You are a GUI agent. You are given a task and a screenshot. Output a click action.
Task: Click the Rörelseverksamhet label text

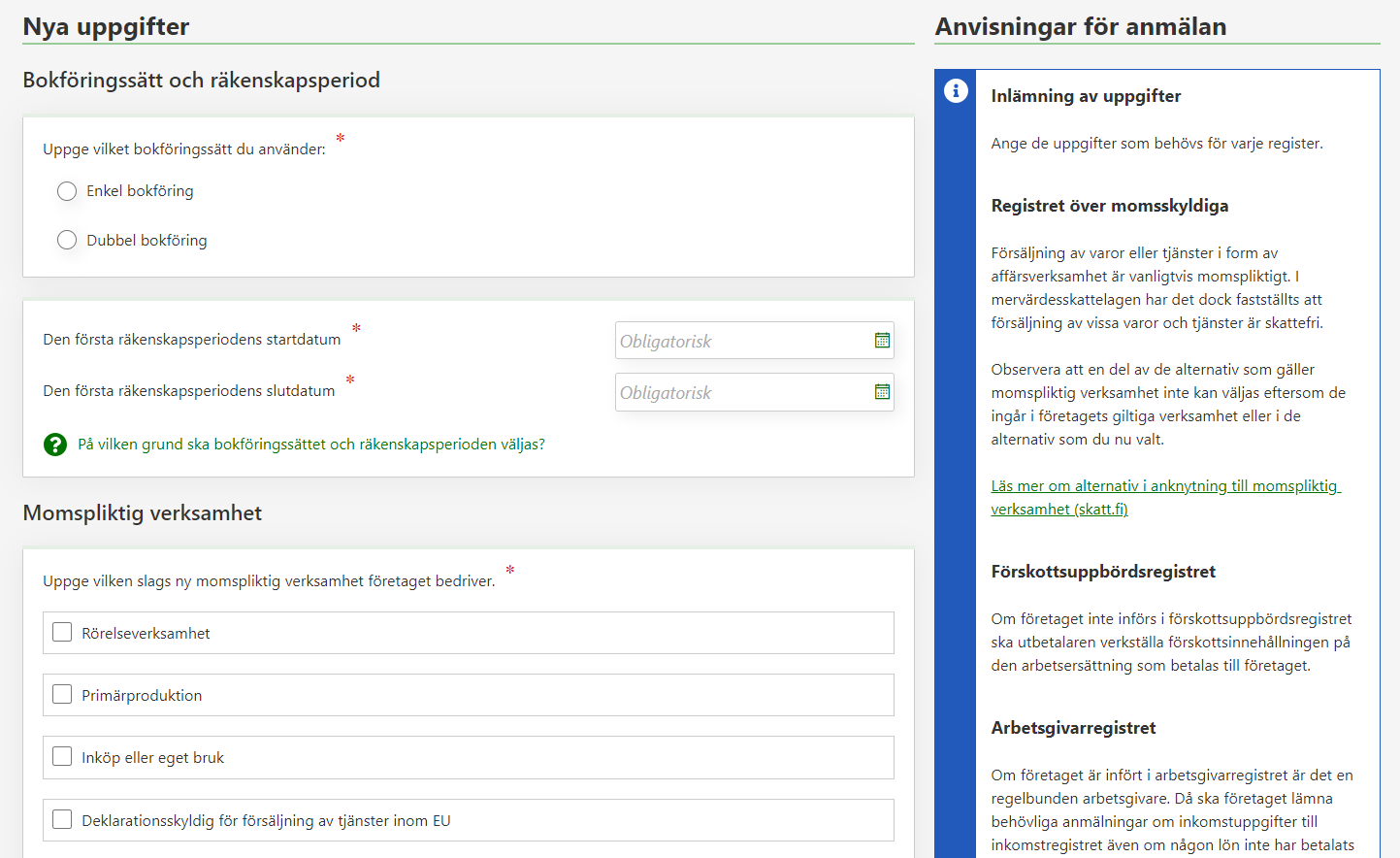pos(146,634)
